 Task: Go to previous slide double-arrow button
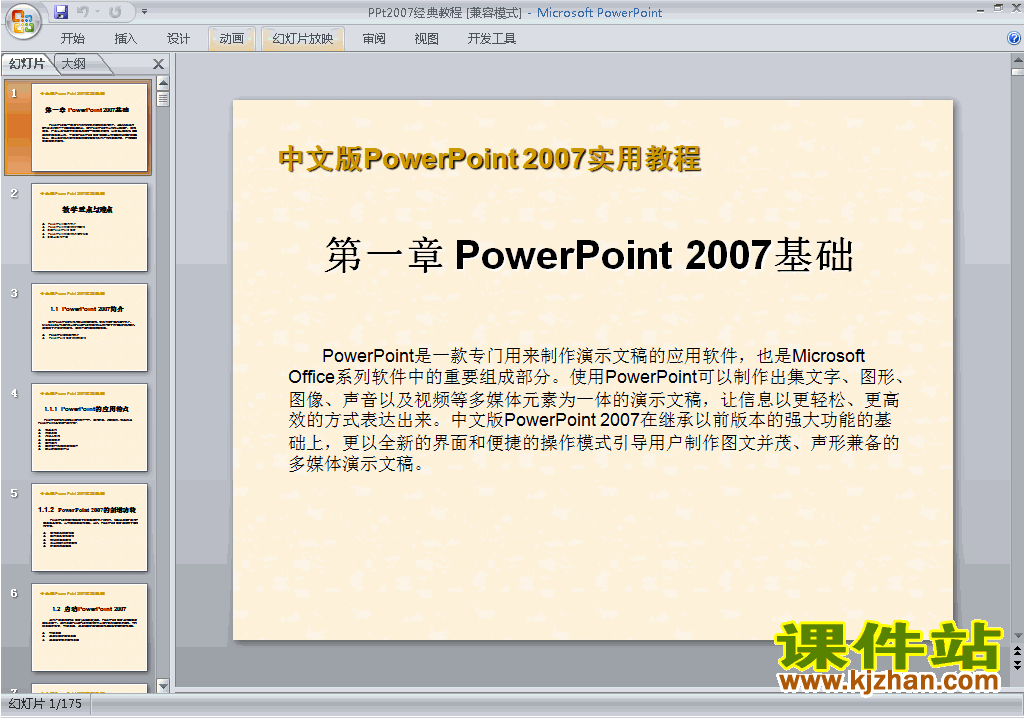[1017, 651]
